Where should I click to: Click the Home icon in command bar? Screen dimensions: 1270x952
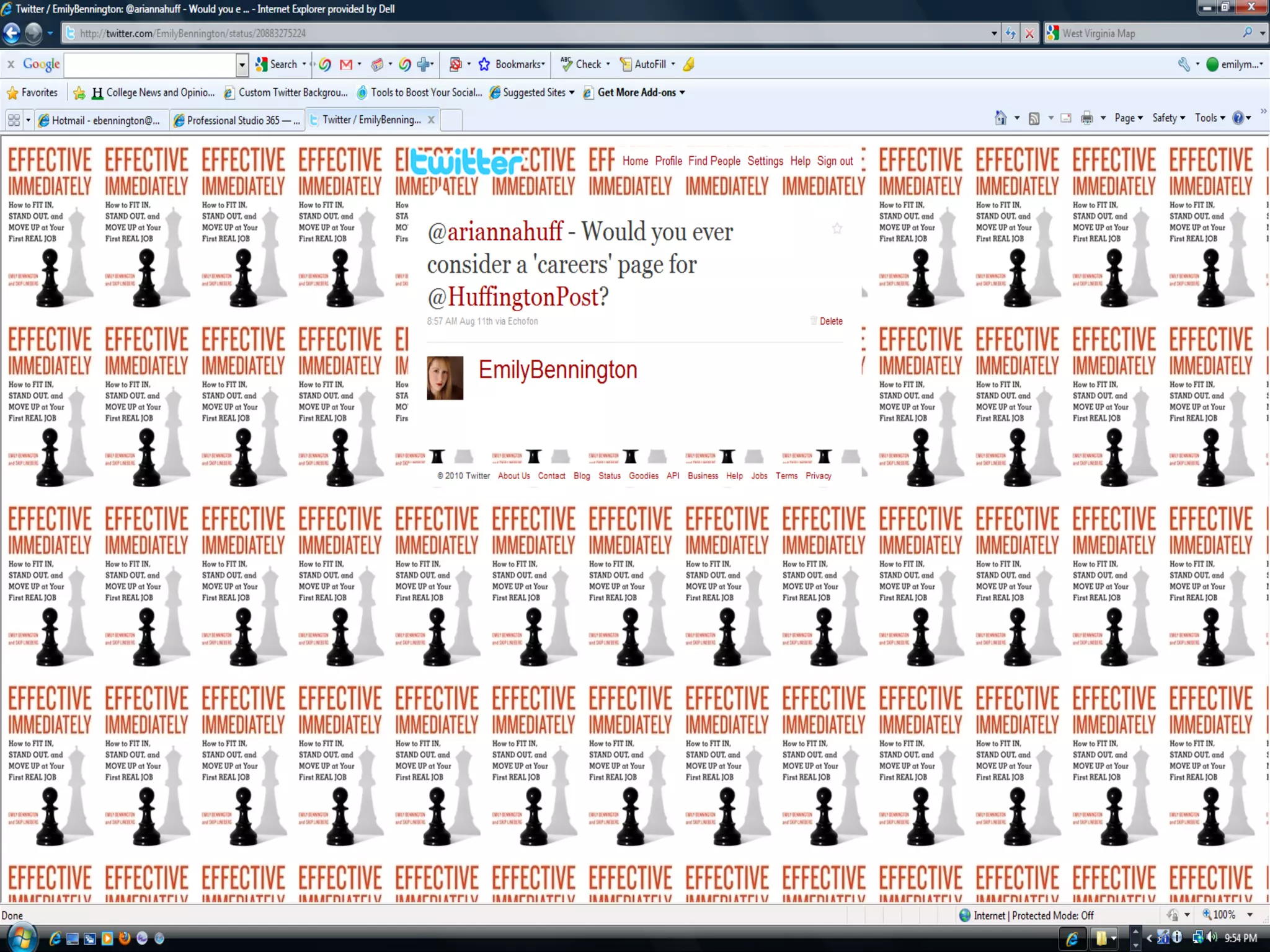(1000, 118)
